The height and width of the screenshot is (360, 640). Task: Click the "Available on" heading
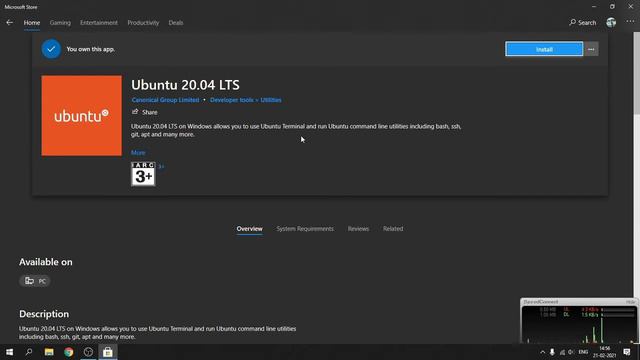46,262
